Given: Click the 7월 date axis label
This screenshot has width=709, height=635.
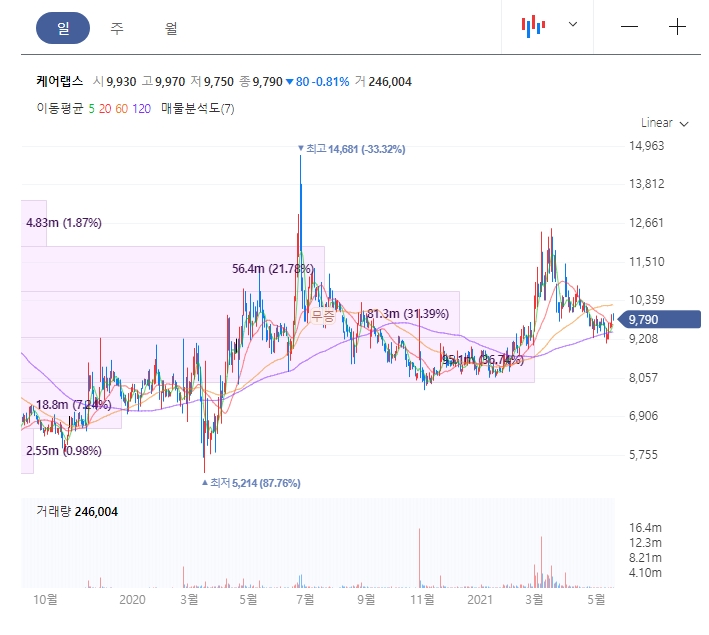Looking at the screenshot, I should click(x=305, y=600).
